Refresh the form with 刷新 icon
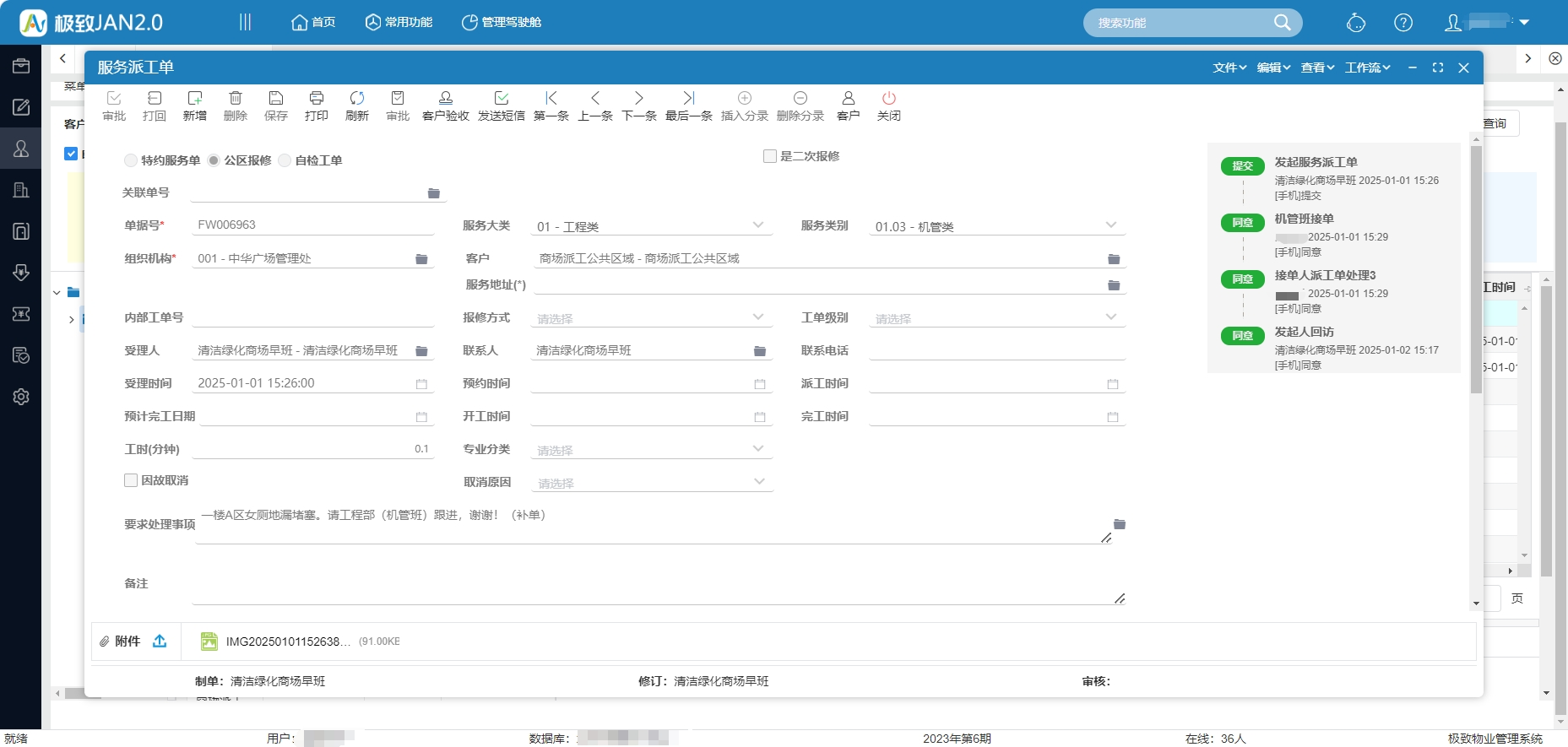Image resolution: width=1568 pixels, height=747 pixels. (356, 106)
